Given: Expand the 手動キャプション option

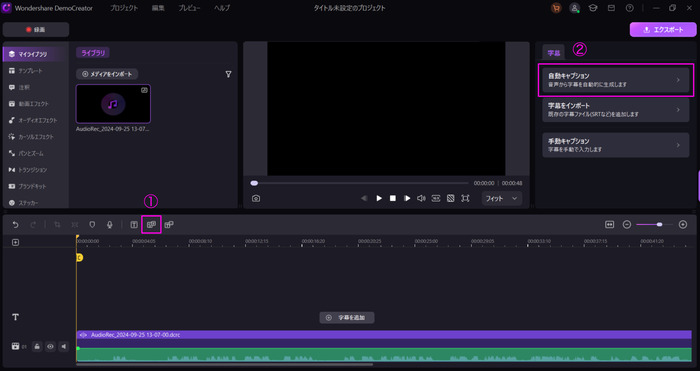Looking at the screenshot, I should (616, 145).
